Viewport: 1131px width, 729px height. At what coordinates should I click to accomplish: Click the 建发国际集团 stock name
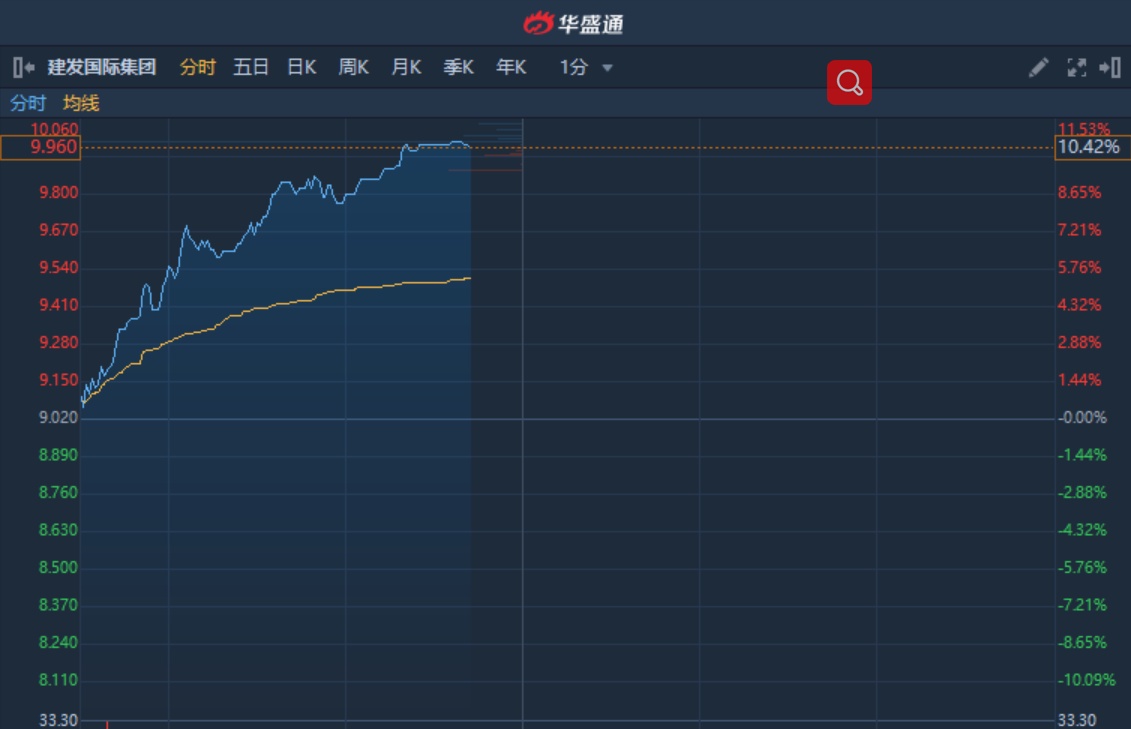(x=102, y=67)
